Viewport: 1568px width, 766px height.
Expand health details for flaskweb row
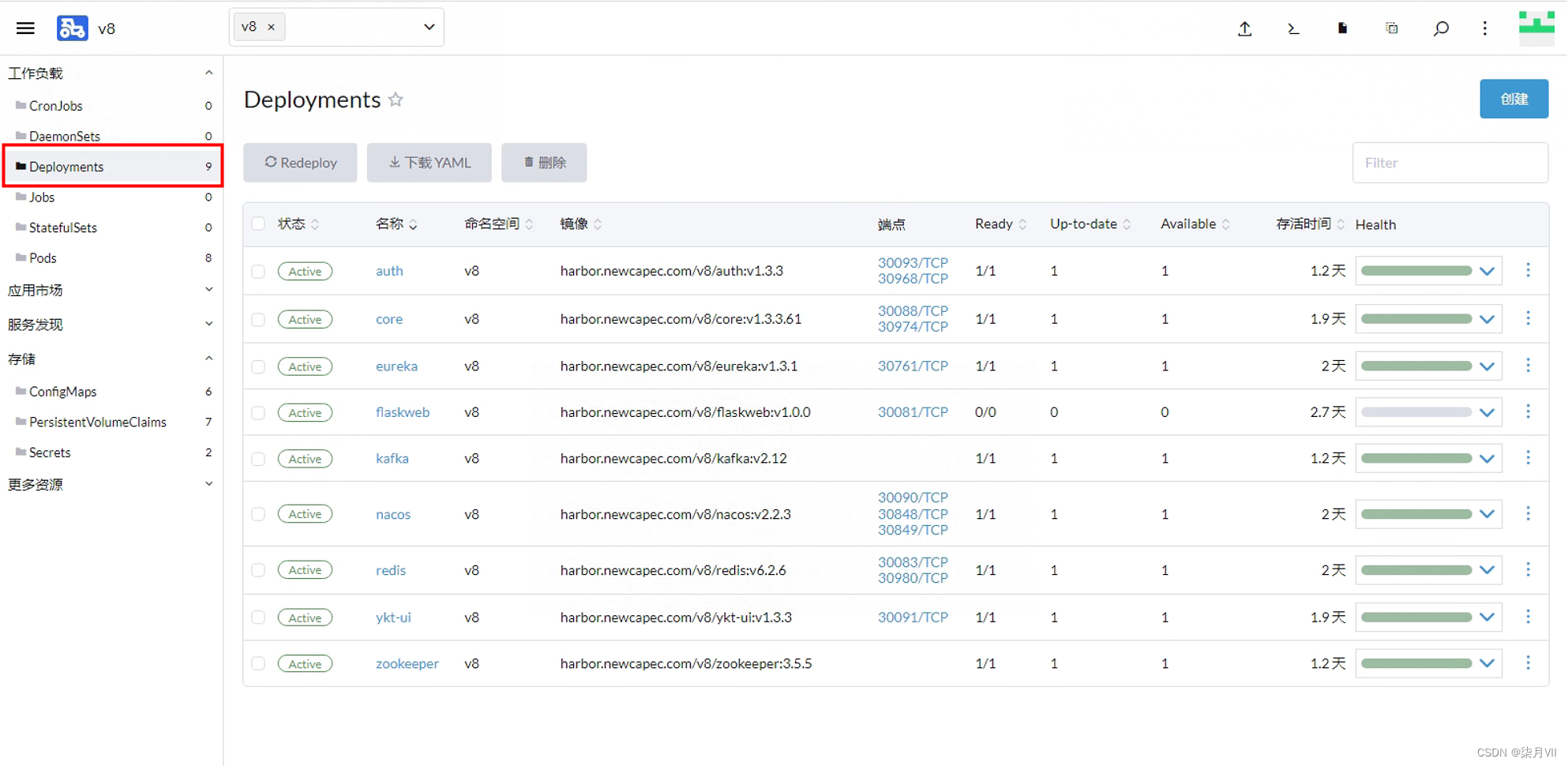(1487, 412)
